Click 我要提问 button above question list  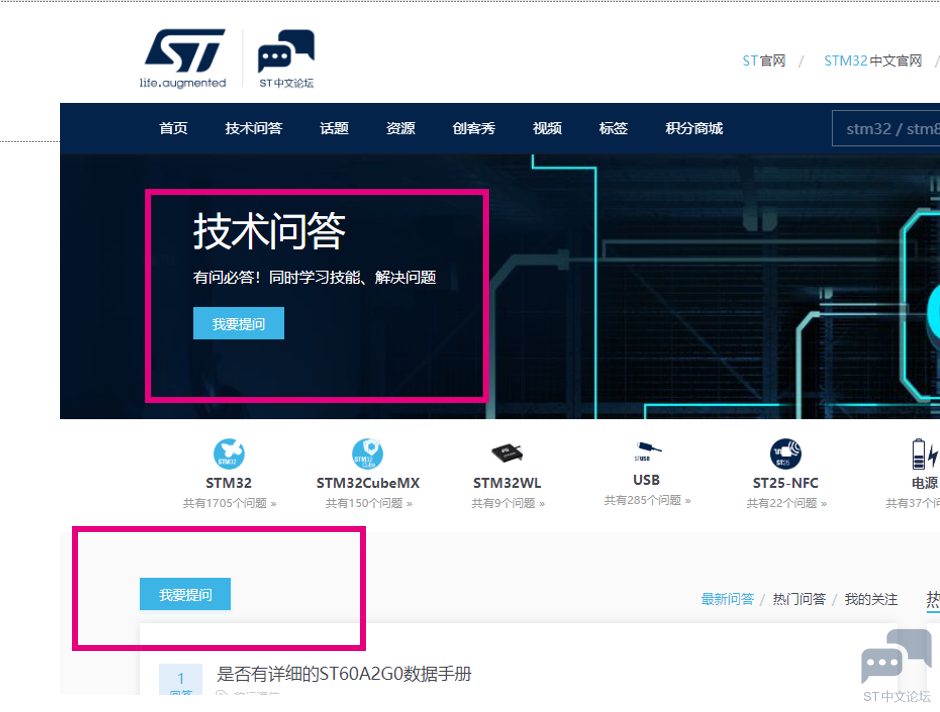pyautogui.click(x=185, y=594)
